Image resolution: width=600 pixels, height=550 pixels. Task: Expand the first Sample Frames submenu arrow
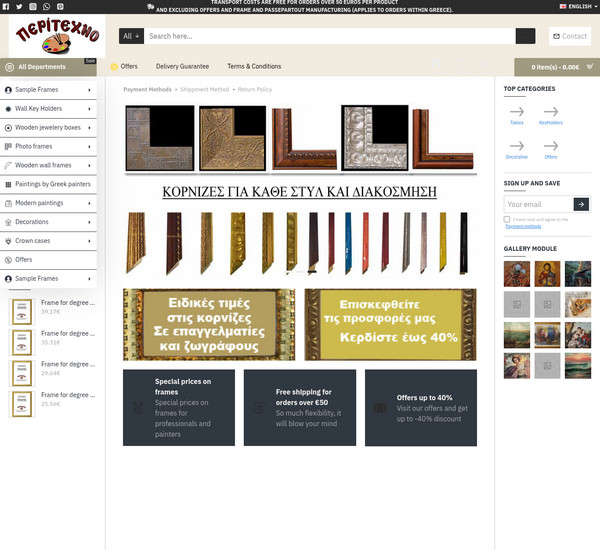tap(90, 90)
